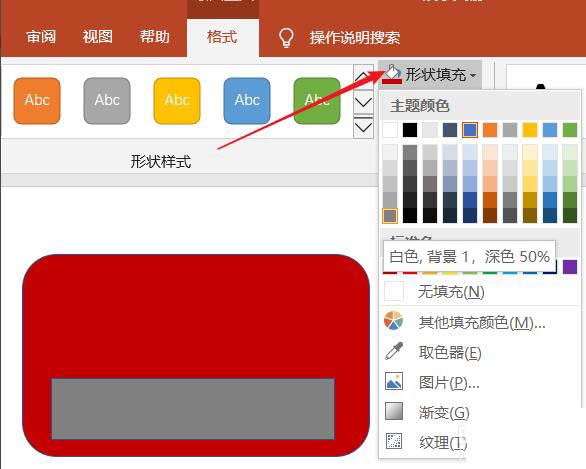Pick the orange theme color swatch

coord(490,130)
